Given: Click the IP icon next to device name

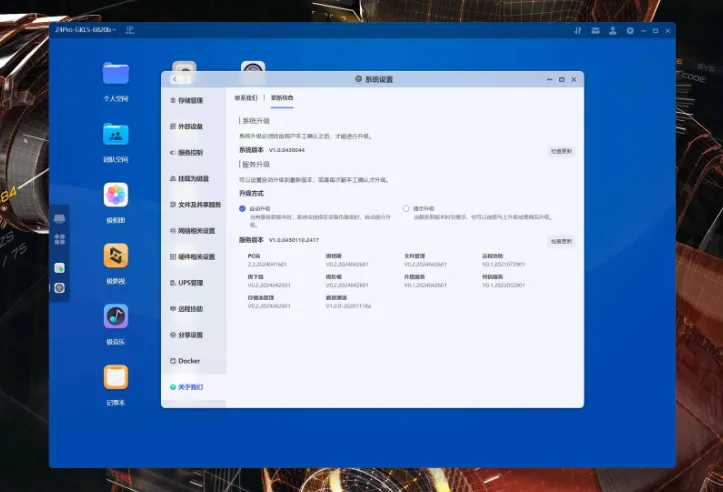Looking at the screenshot, I should [130, 30].
